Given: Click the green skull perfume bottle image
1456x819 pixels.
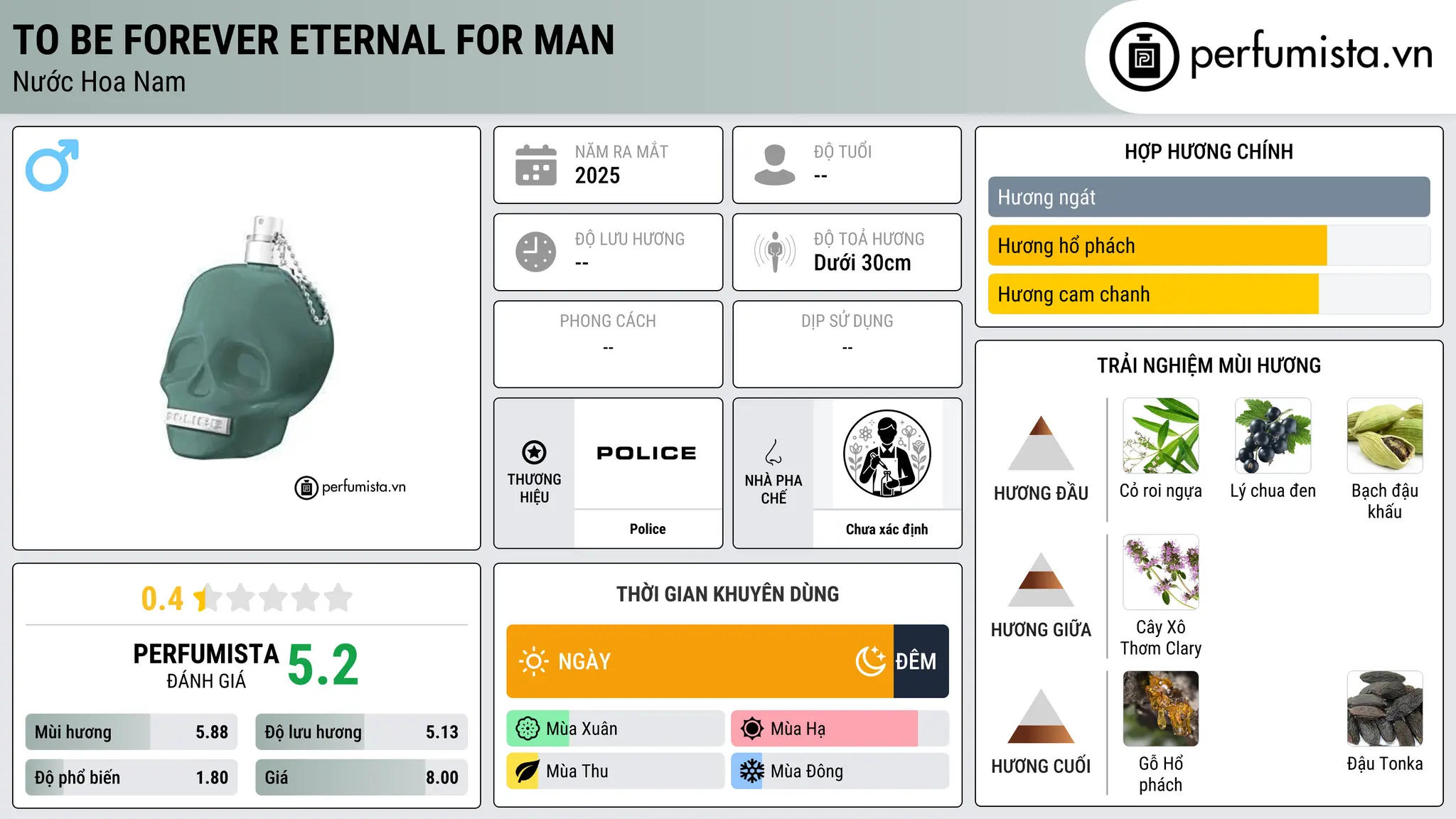Looking at the screenshot, I should click(x=247, y=338).
